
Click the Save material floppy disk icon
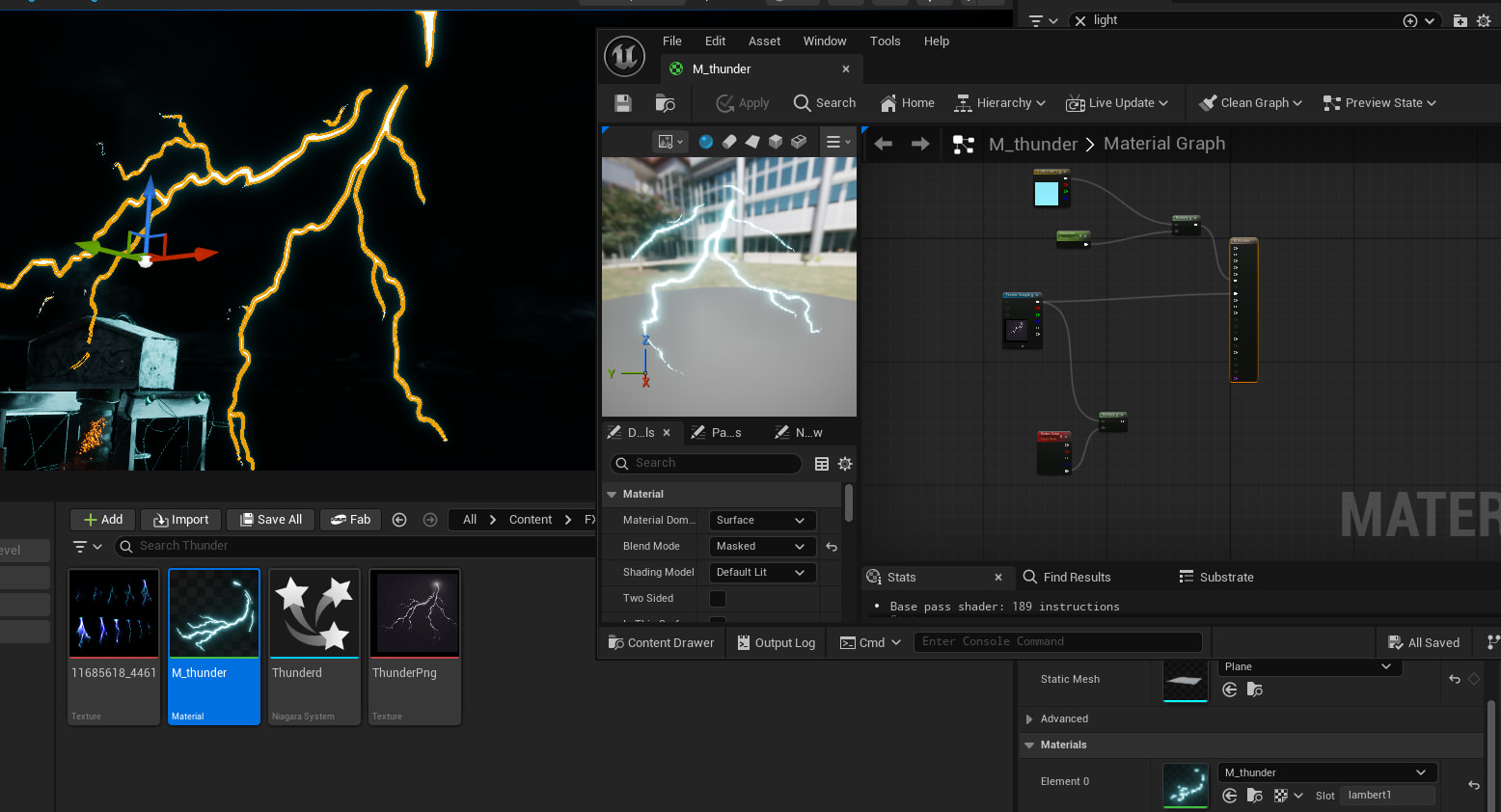622,103
